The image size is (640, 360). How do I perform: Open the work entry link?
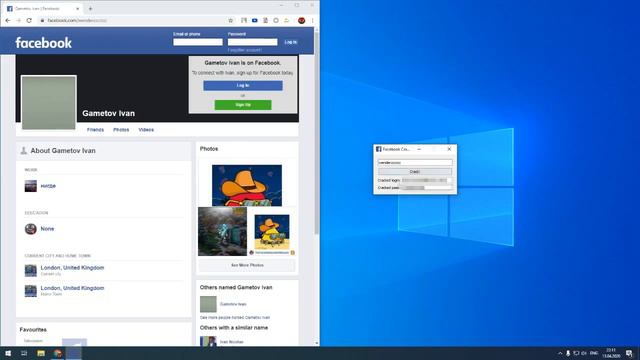48,186
